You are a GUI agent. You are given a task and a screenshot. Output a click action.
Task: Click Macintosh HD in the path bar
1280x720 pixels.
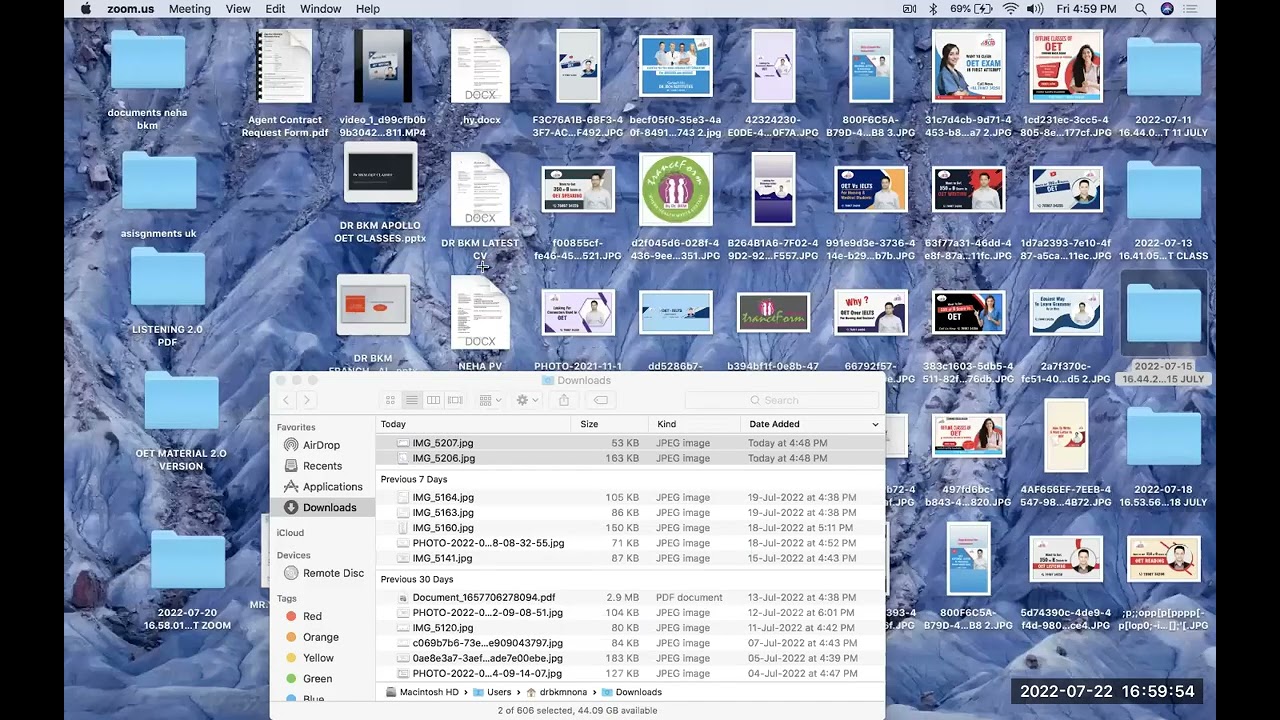pos(421,692)
